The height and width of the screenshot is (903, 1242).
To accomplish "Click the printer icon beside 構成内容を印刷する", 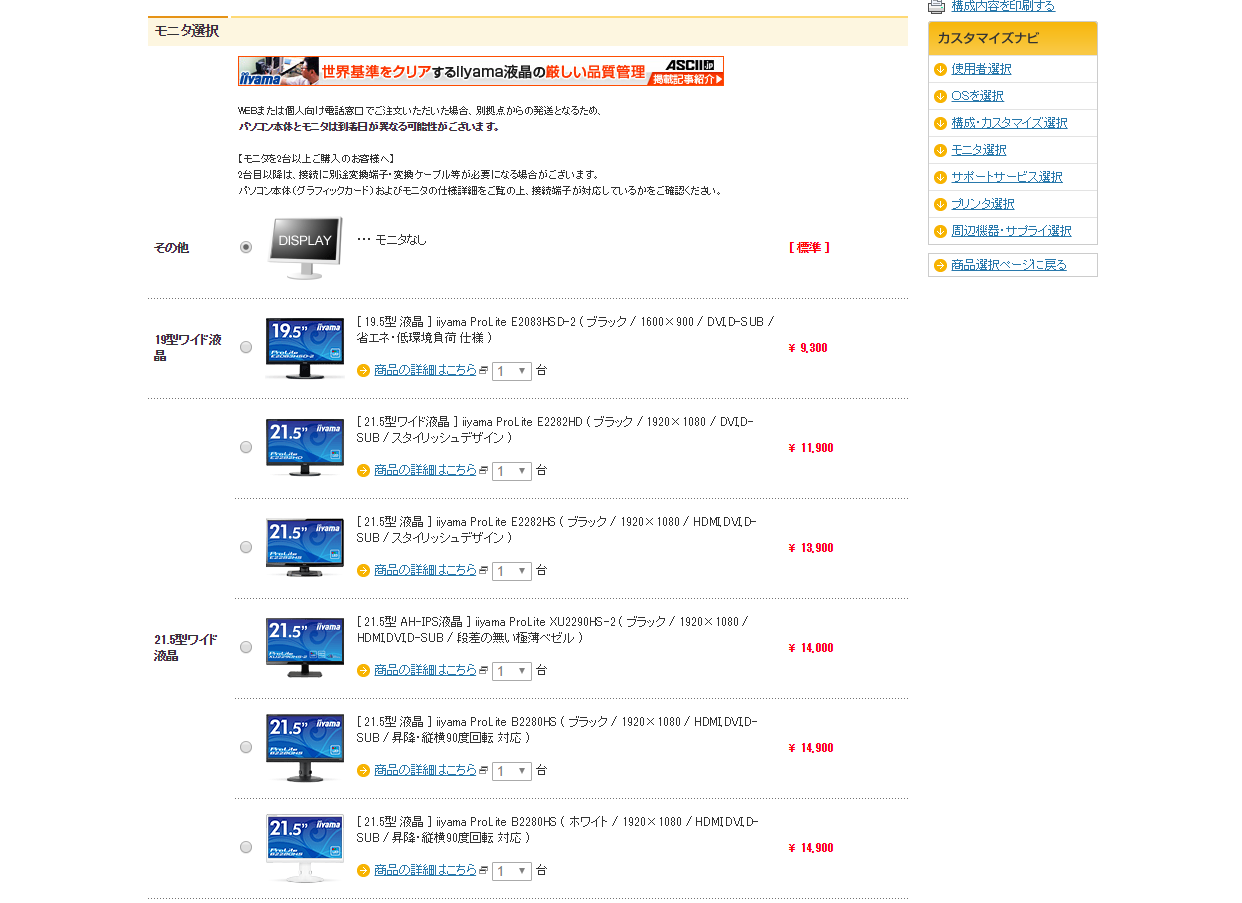I will [x=936, y=6].
